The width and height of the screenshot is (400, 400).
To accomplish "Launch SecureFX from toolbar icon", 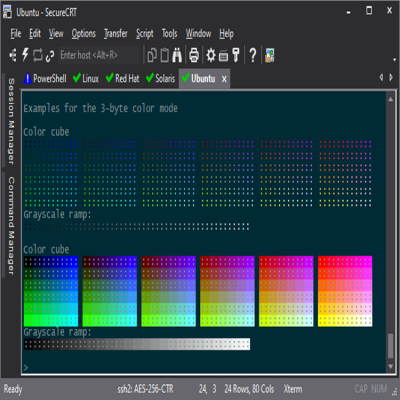I will click(270, 55).
